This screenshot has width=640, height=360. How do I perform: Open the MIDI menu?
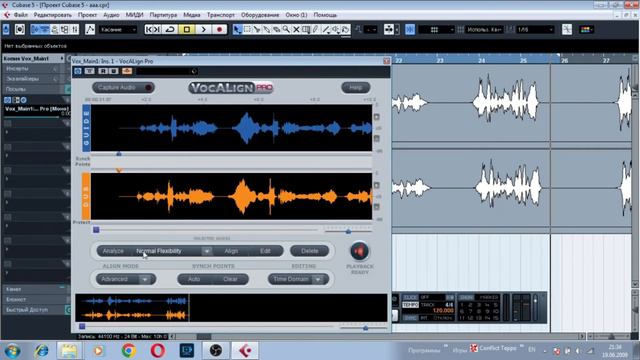(134, 15)
